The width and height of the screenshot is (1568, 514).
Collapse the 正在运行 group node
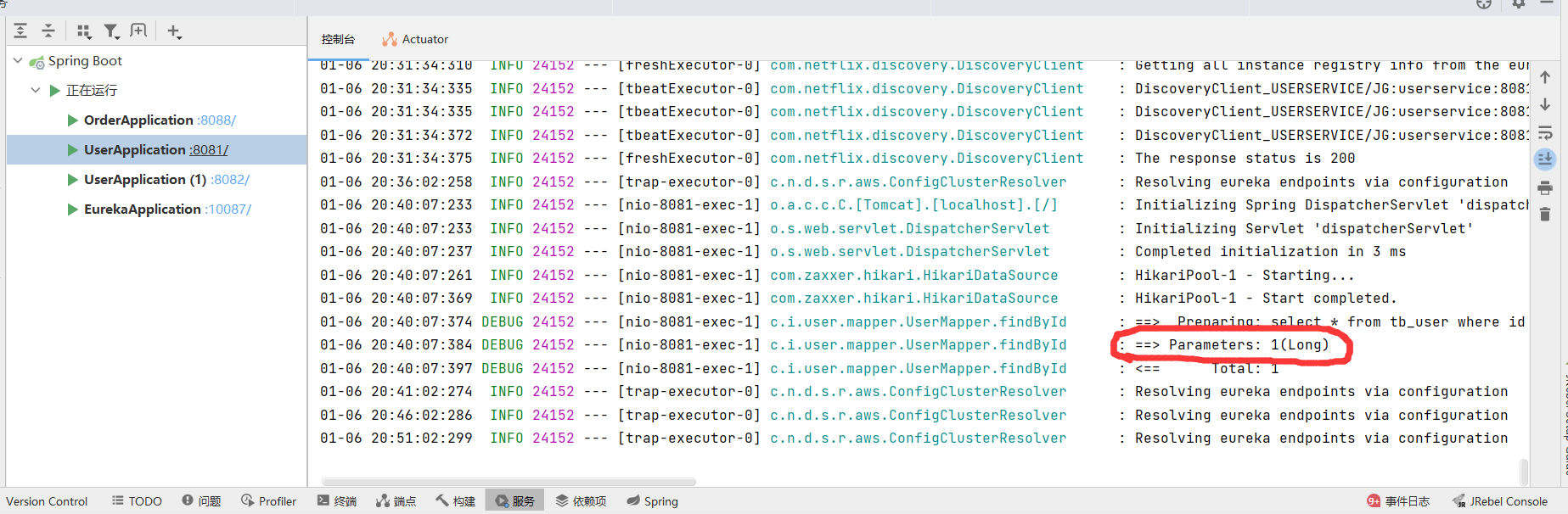[x=35, y=90]
